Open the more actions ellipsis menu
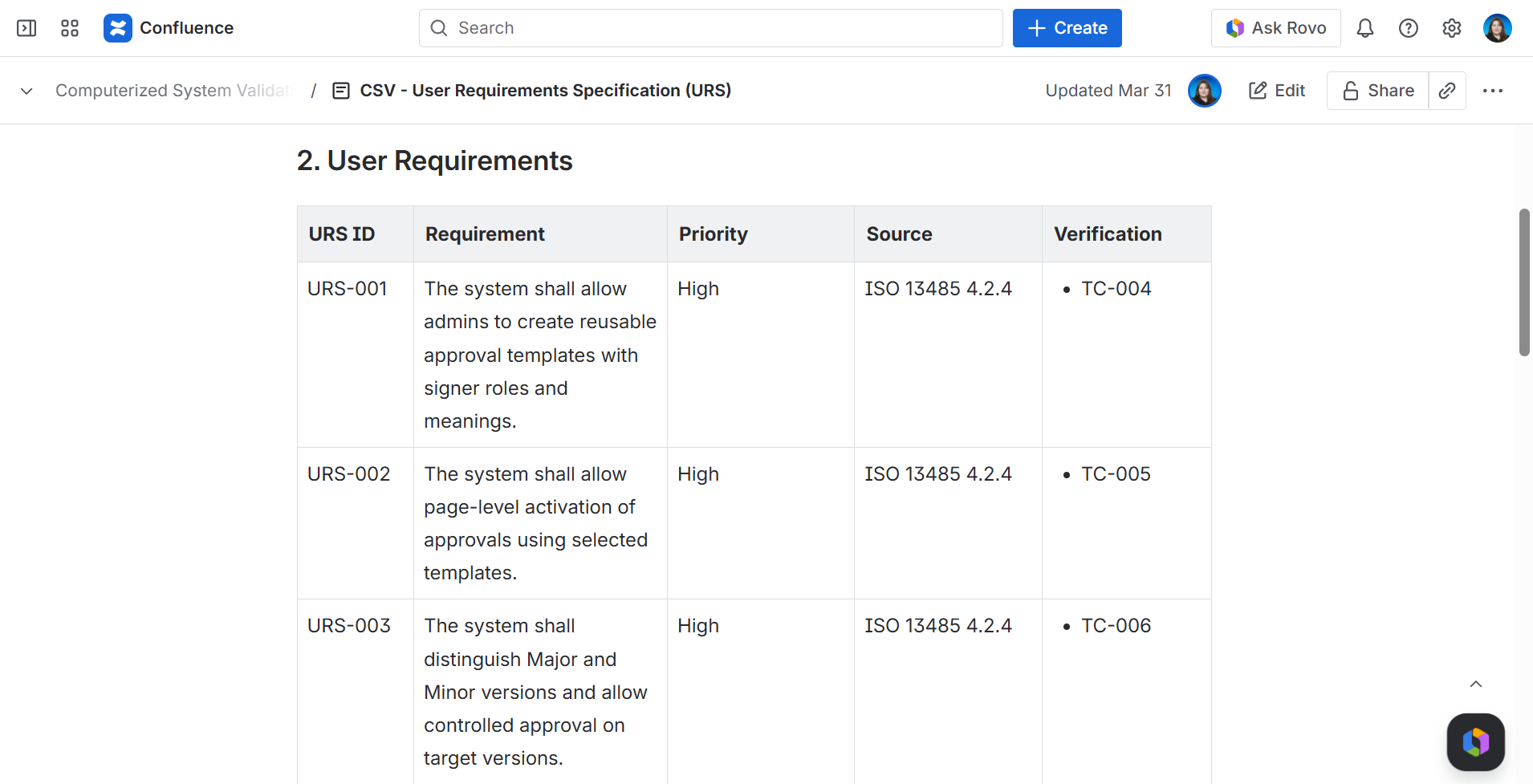Screen dimensions: 1533x784 click(x=1493, y=91)
